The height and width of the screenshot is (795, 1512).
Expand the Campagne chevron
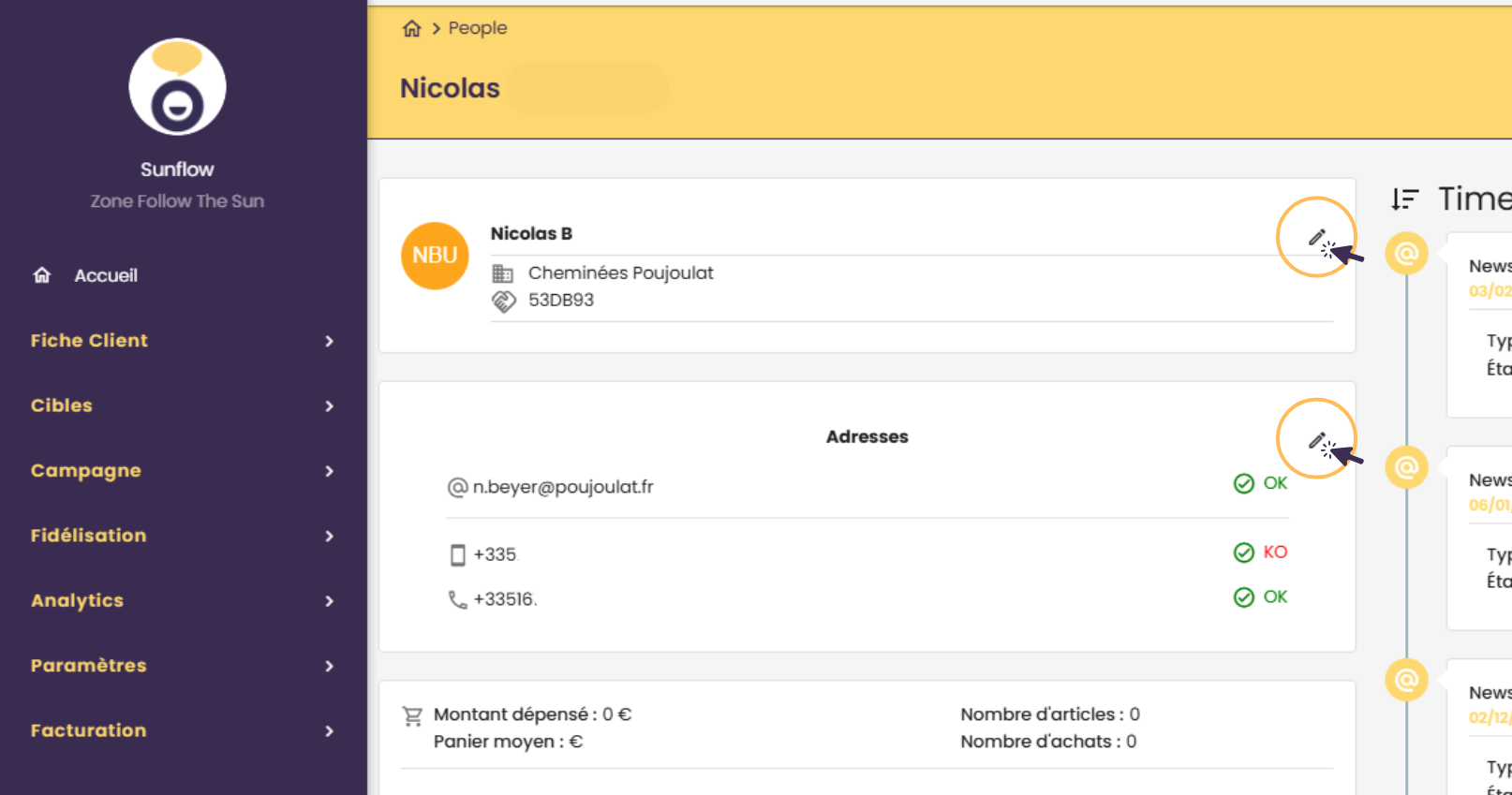(x=329, y=471)
